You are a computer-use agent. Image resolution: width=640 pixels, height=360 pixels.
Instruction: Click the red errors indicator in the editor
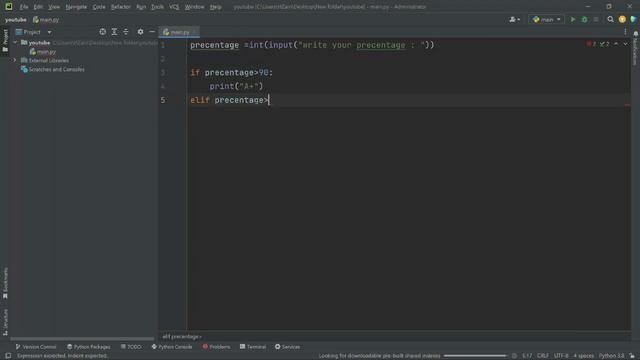point(591,44)
